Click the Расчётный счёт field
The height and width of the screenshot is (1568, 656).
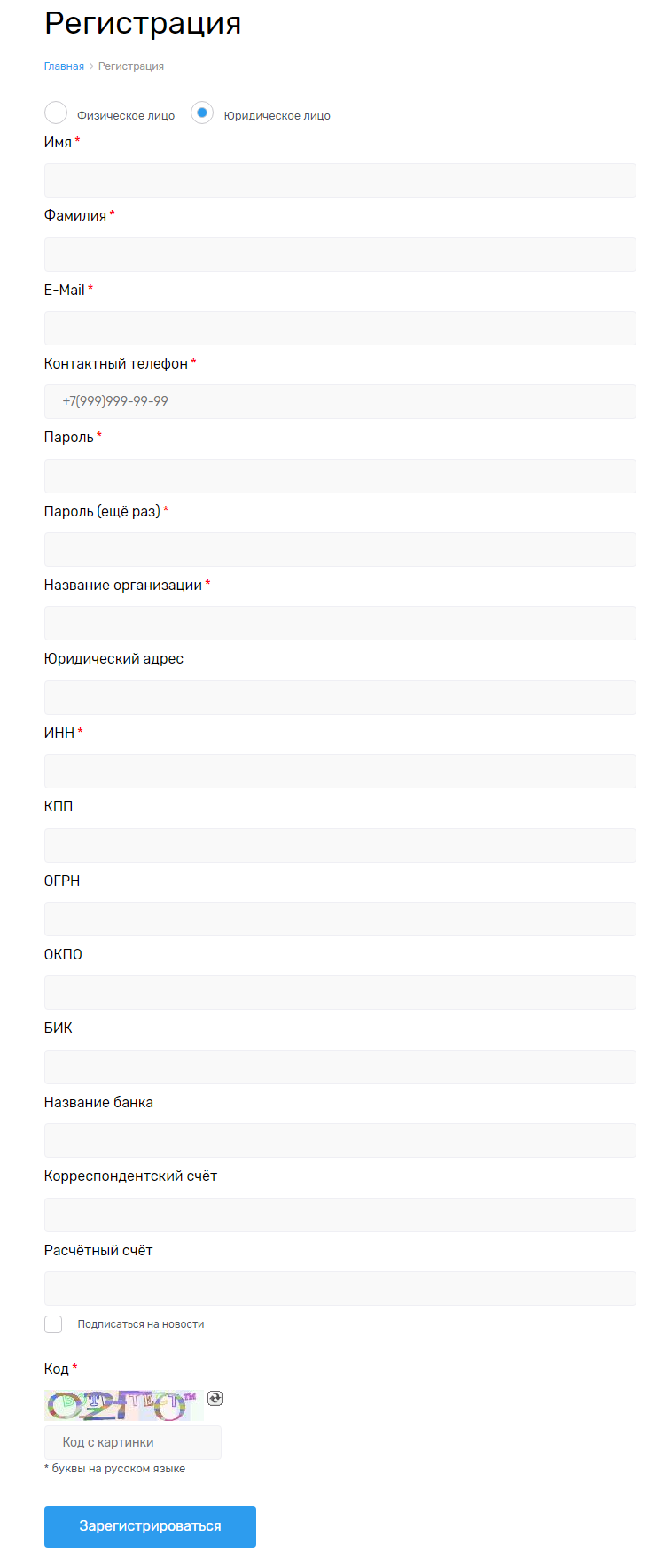[x=340, y=1288]
